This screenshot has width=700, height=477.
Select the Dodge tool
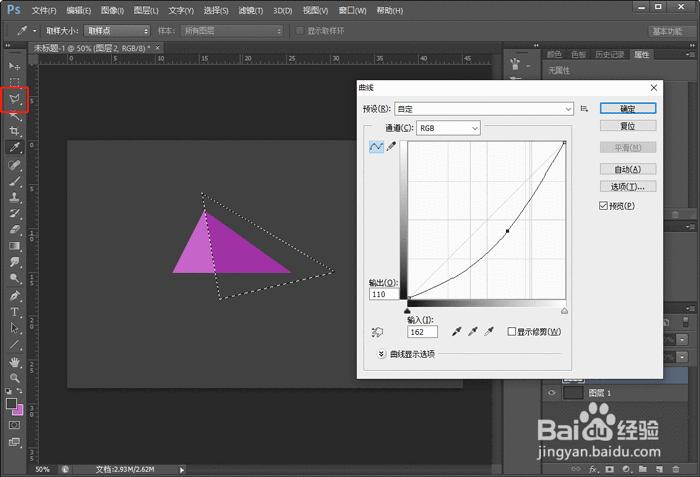[15, 278]
